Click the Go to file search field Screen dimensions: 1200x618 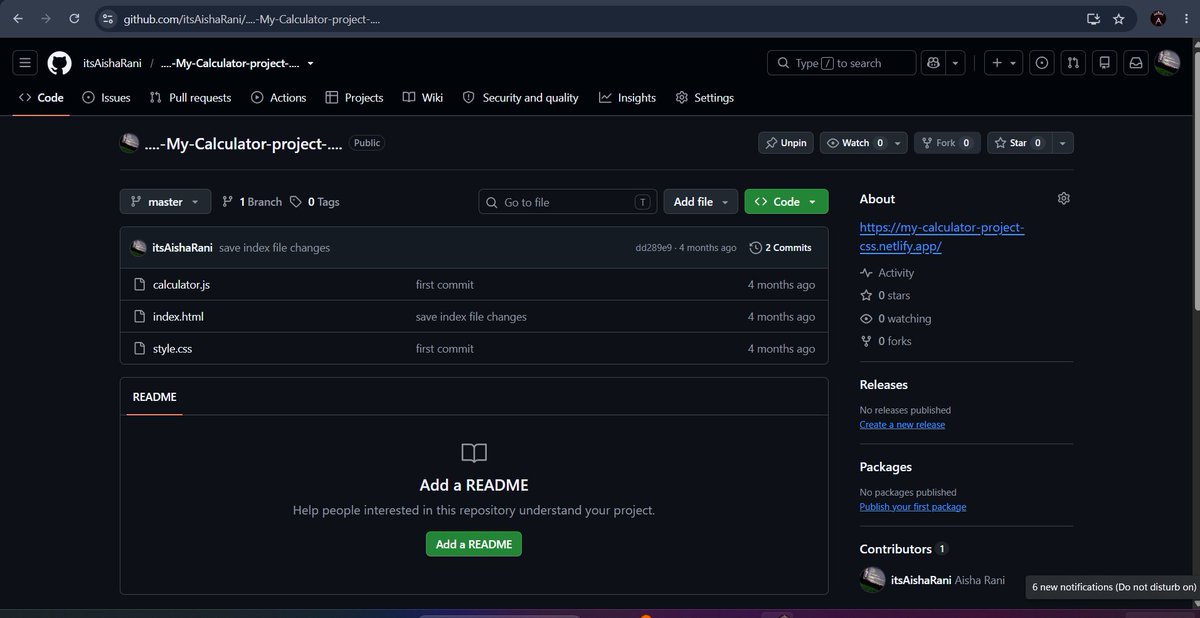[568, 202]
